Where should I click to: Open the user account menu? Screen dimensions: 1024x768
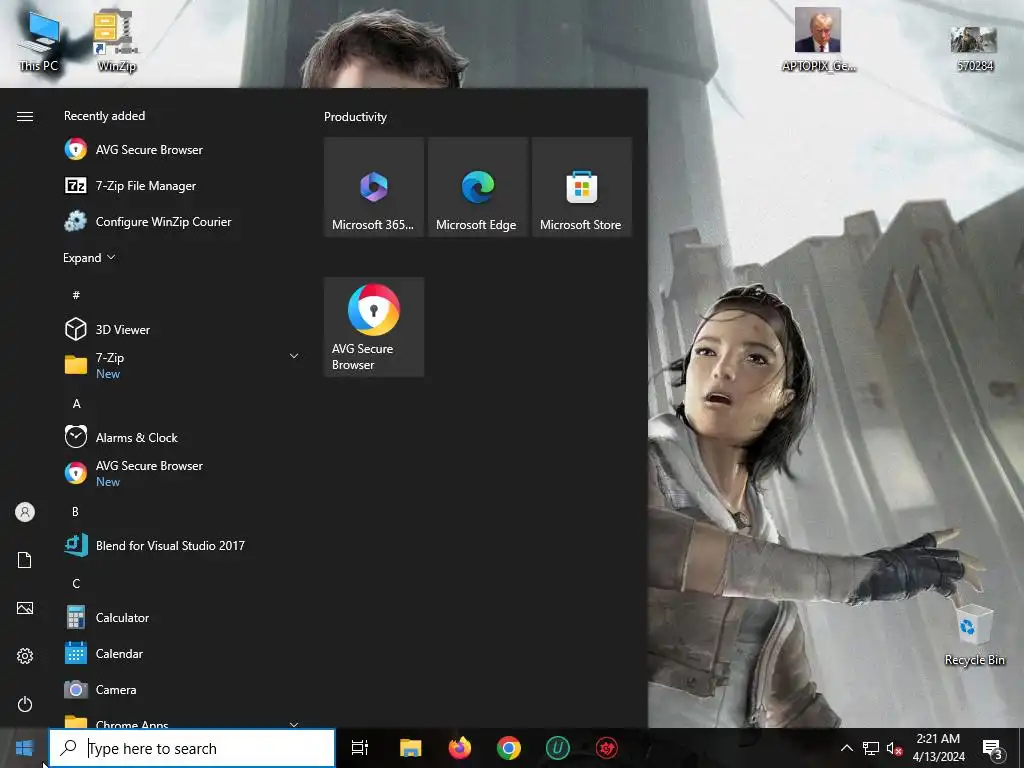point(25,512)
